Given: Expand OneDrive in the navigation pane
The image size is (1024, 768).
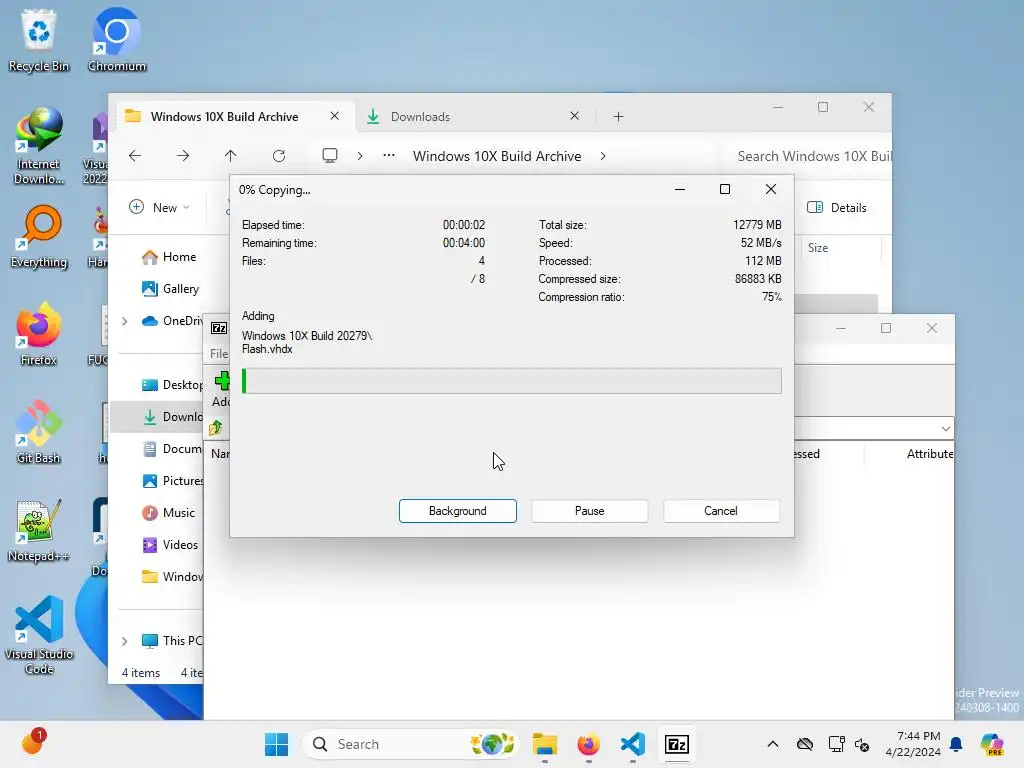Looking at the screenshot, I should 125,321.
